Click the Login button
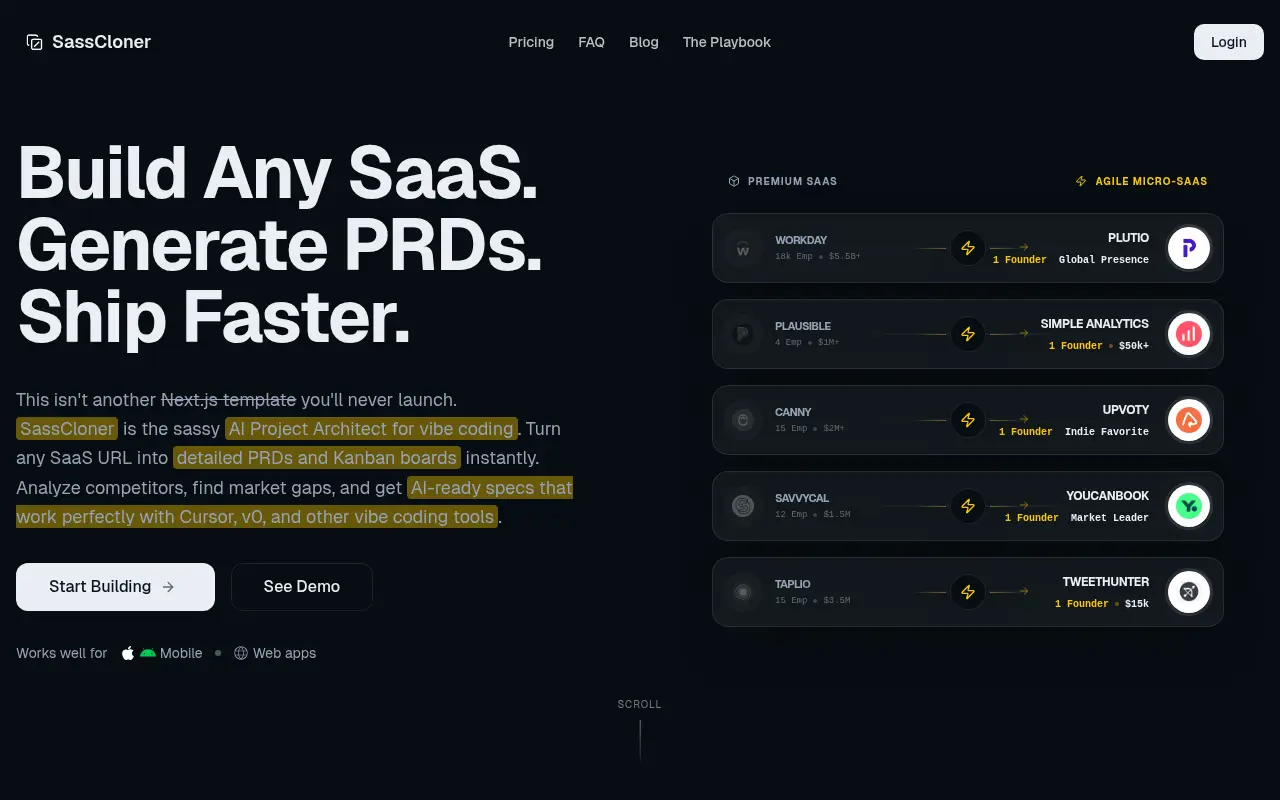The height and width of the screenshot is (800, 1280). click(x=1229, y=42)
